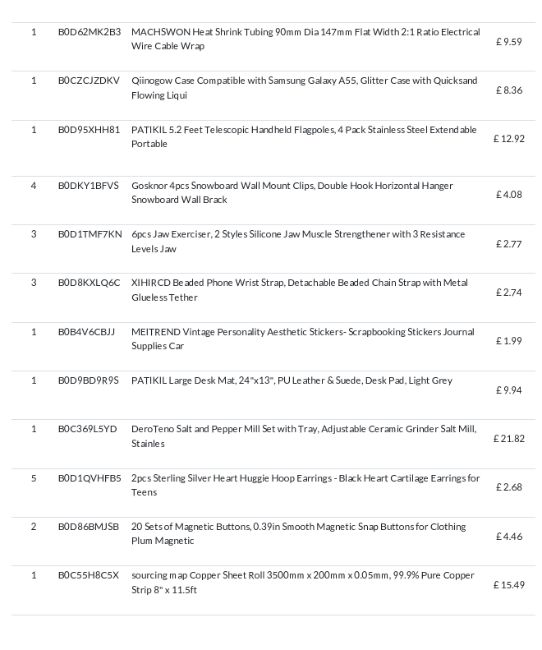542x650 pixels.
Task: Click ASIN B0CZCJZDKV
Action: tap(89, 80)
